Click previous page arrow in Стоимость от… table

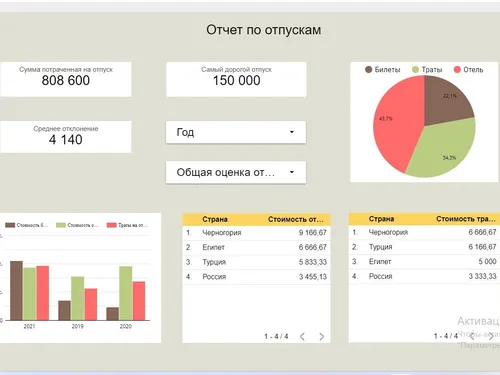[302, 337]
